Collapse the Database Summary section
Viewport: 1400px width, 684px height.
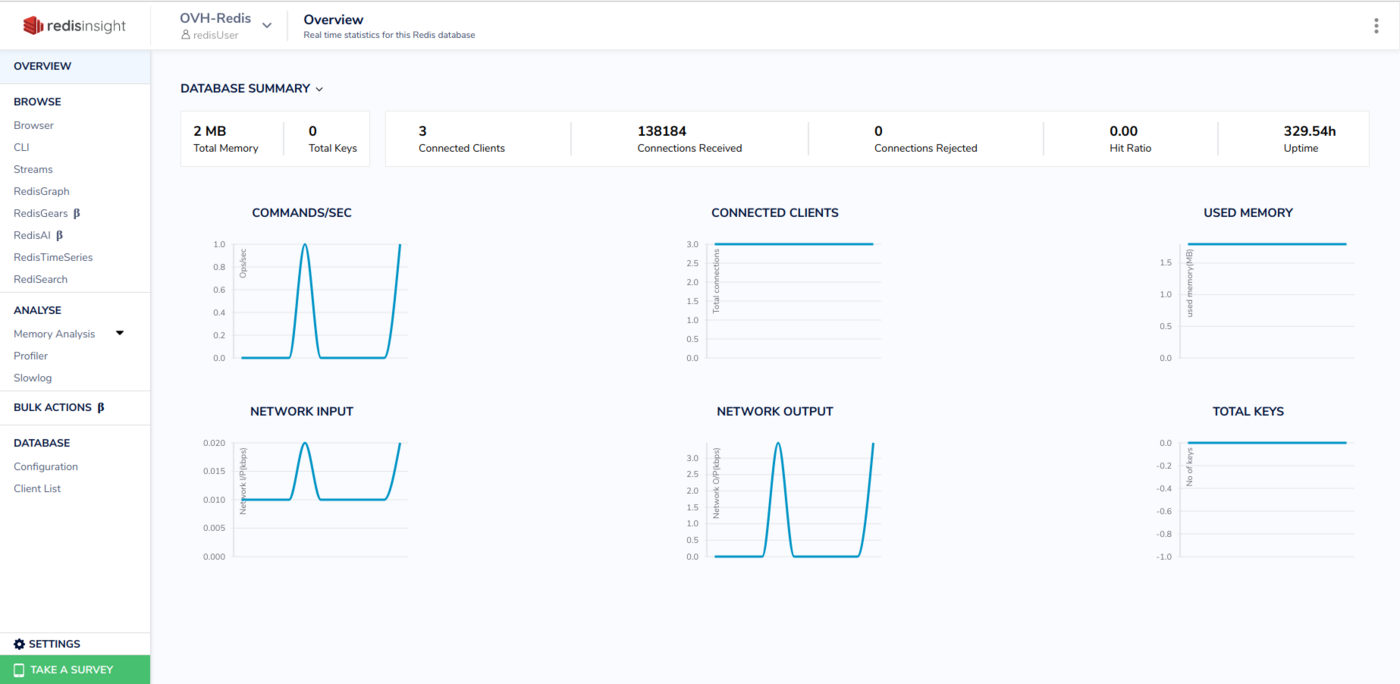[320, 89]
